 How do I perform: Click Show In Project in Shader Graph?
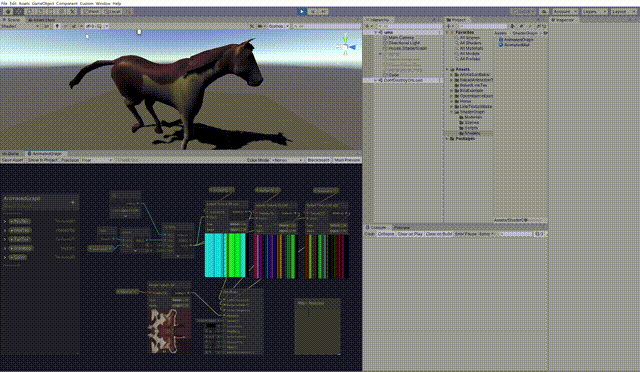[43, 160]
